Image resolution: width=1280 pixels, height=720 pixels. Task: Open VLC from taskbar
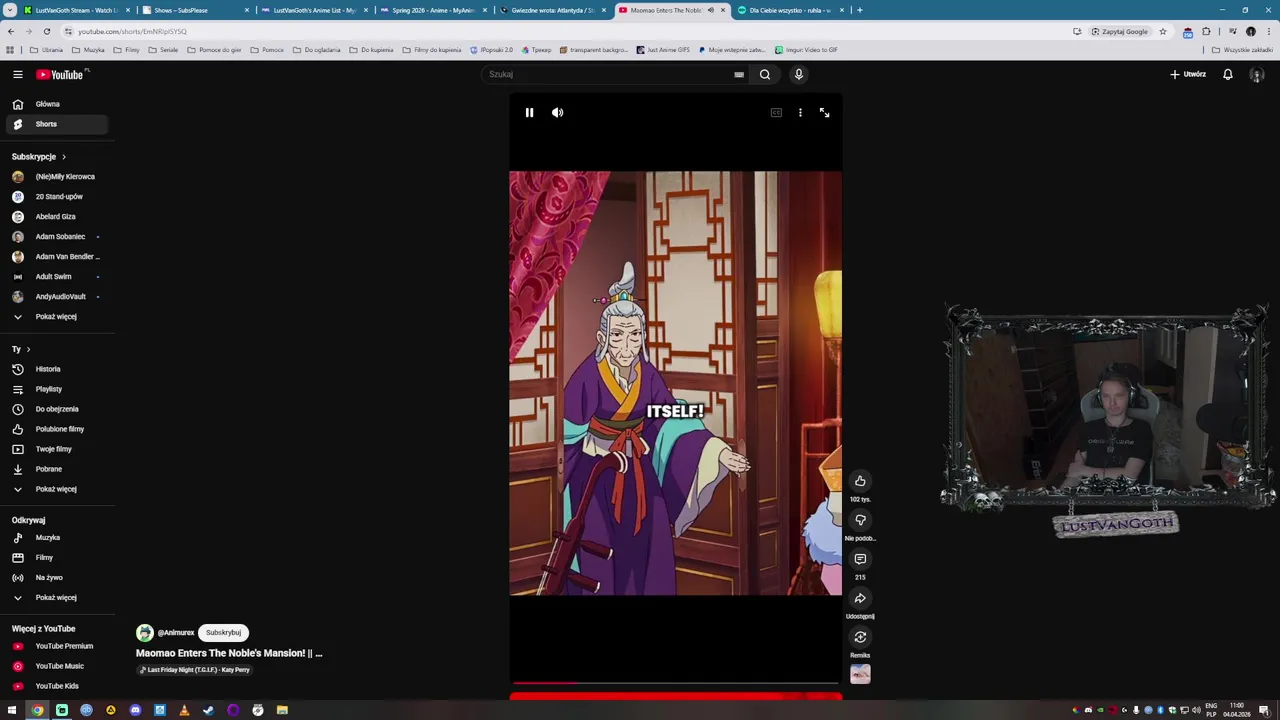click(184, 710)
